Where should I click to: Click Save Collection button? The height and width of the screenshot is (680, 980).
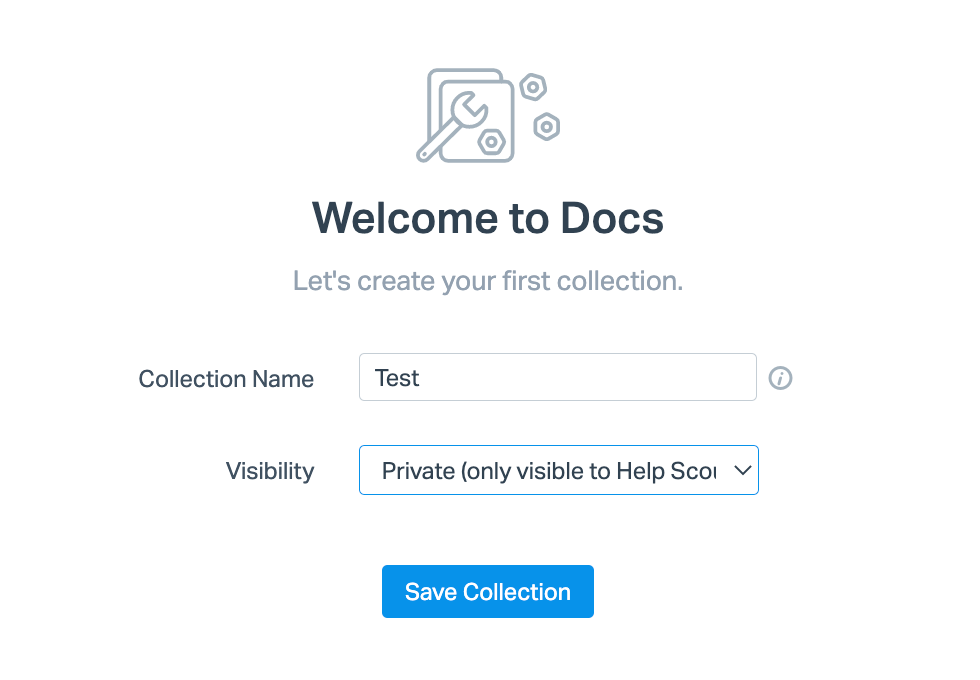488,591
